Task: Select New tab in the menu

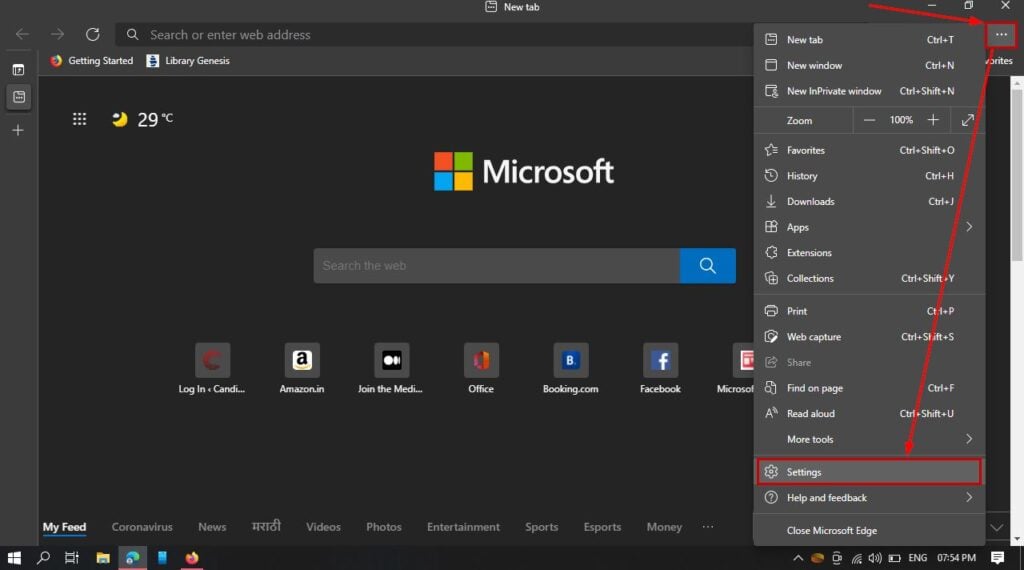Action: click(x=869, y=40)
